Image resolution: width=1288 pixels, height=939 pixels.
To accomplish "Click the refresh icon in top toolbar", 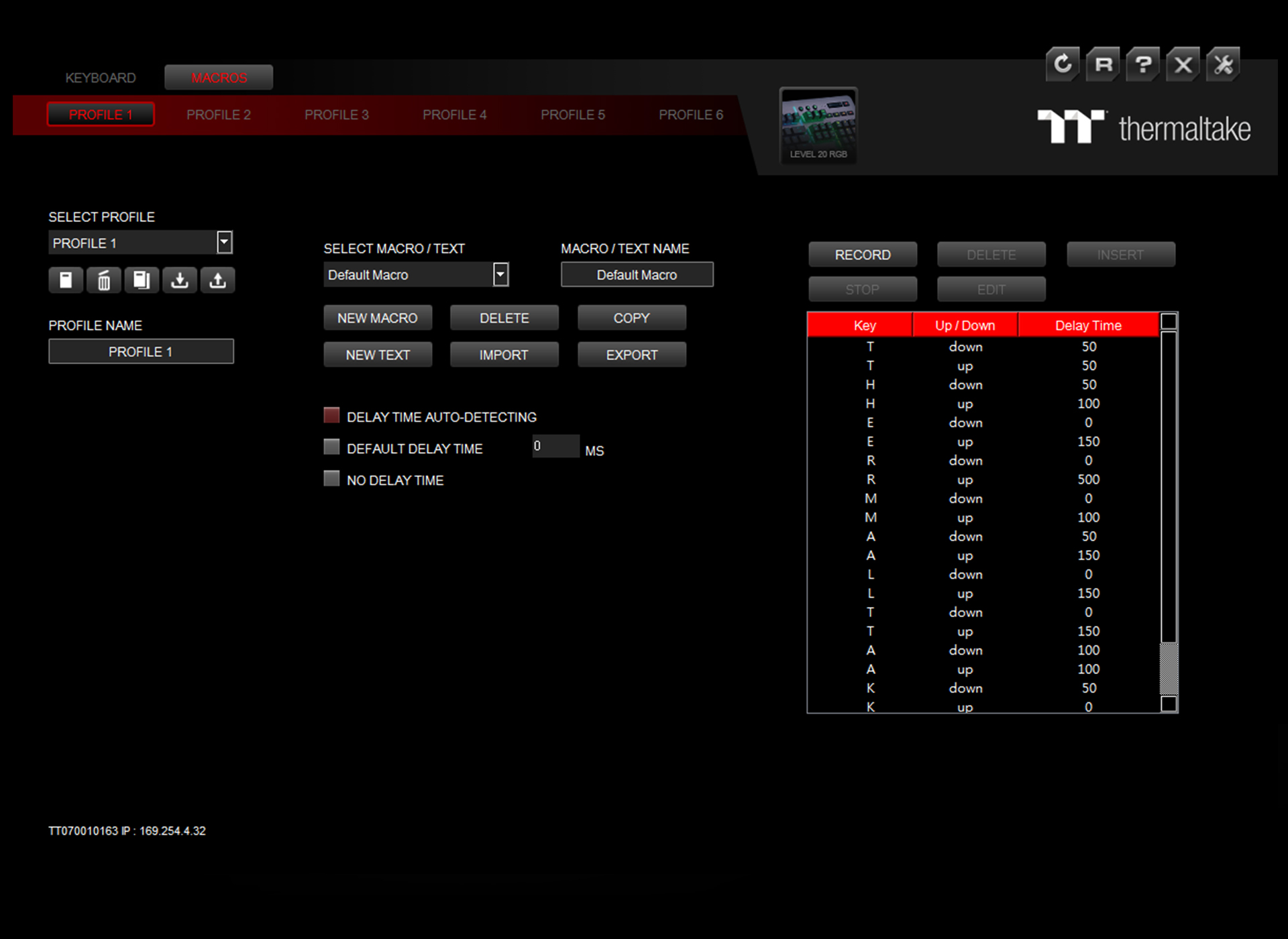I will click(1063, 64).
